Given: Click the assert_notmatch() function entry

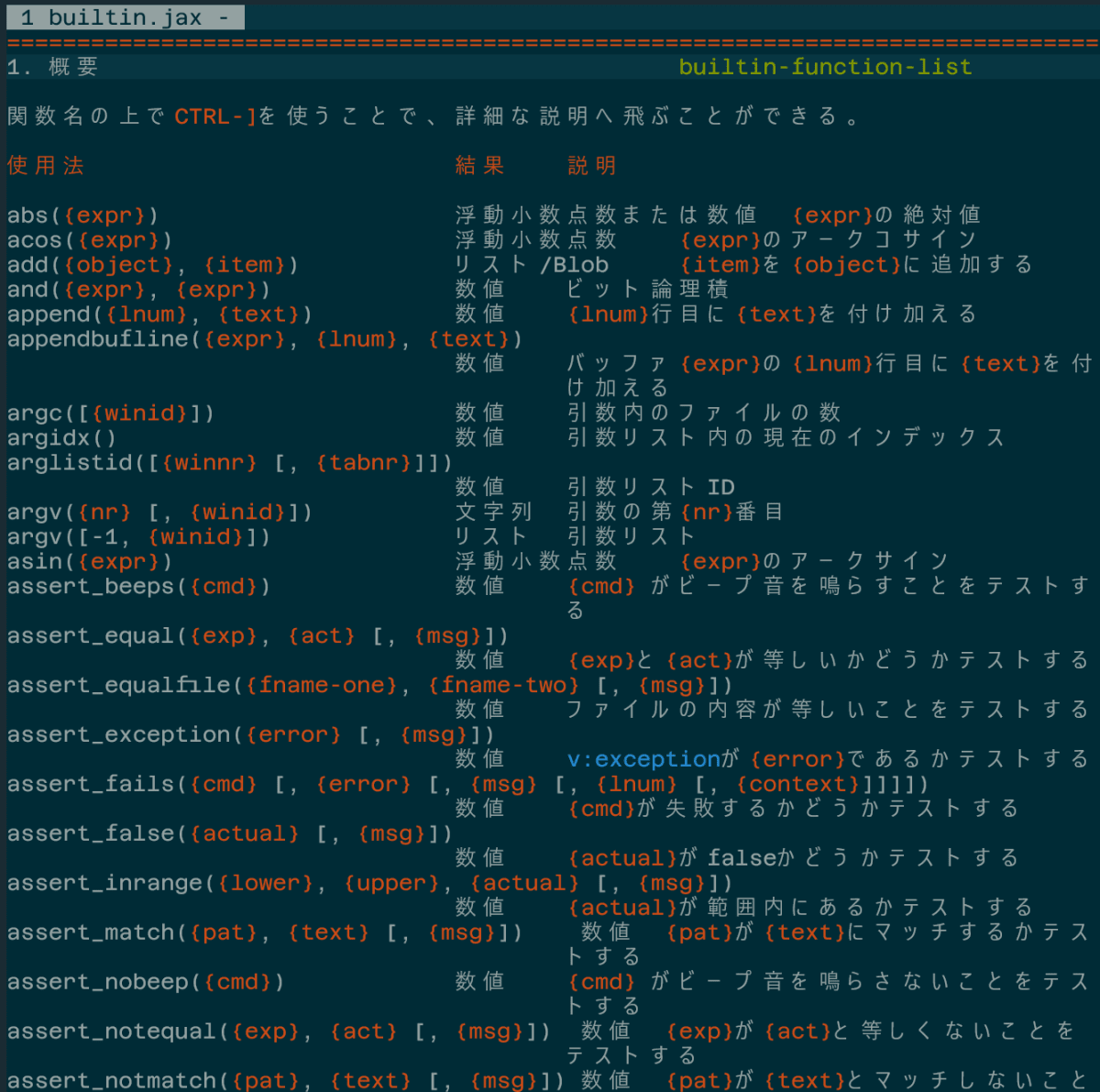Looking at the screenshot, I should pos(286,1081).
